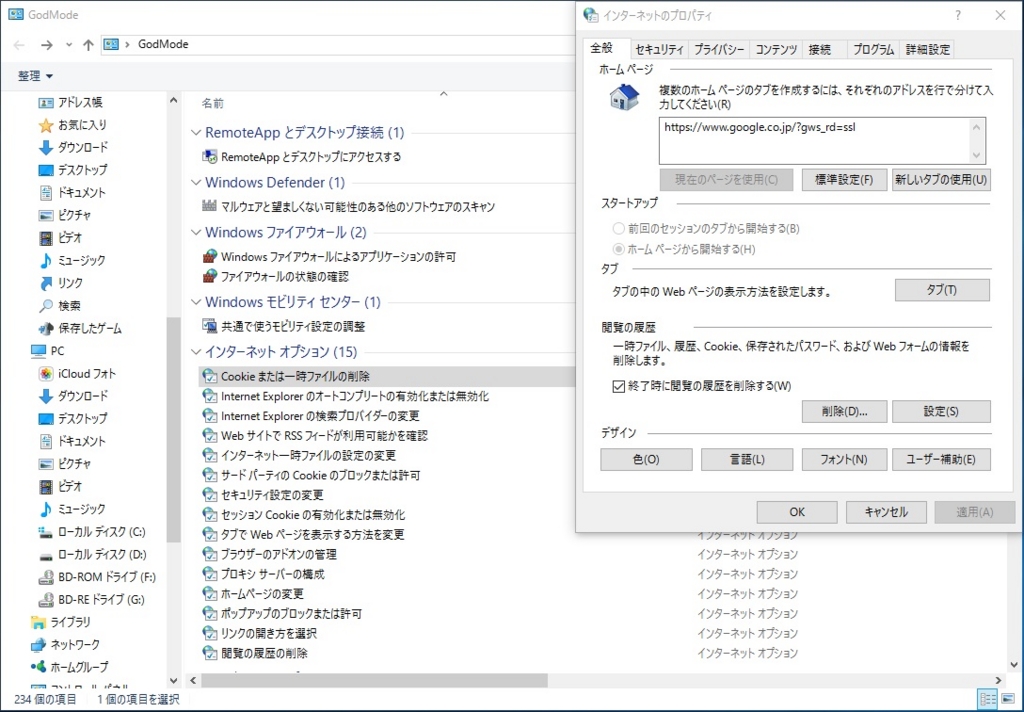1024x712 pixels.
Task: Click the down arrow of homepage box scrollbar
Action: pyautogui.click(x=976, y=155)
